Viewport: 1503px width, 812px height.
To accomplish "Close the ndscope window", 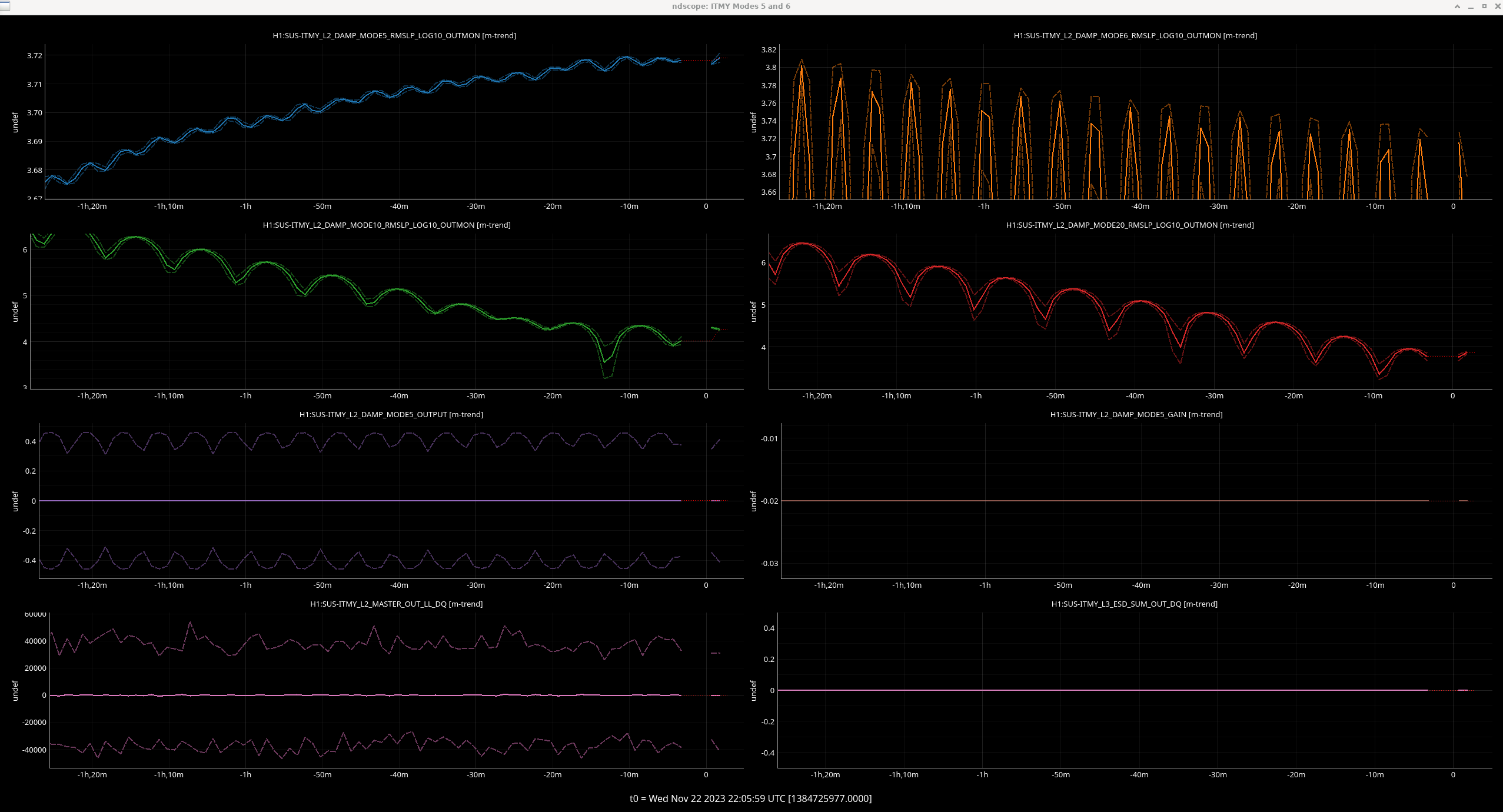I will pyautogui.click(x=1498, y=6).
